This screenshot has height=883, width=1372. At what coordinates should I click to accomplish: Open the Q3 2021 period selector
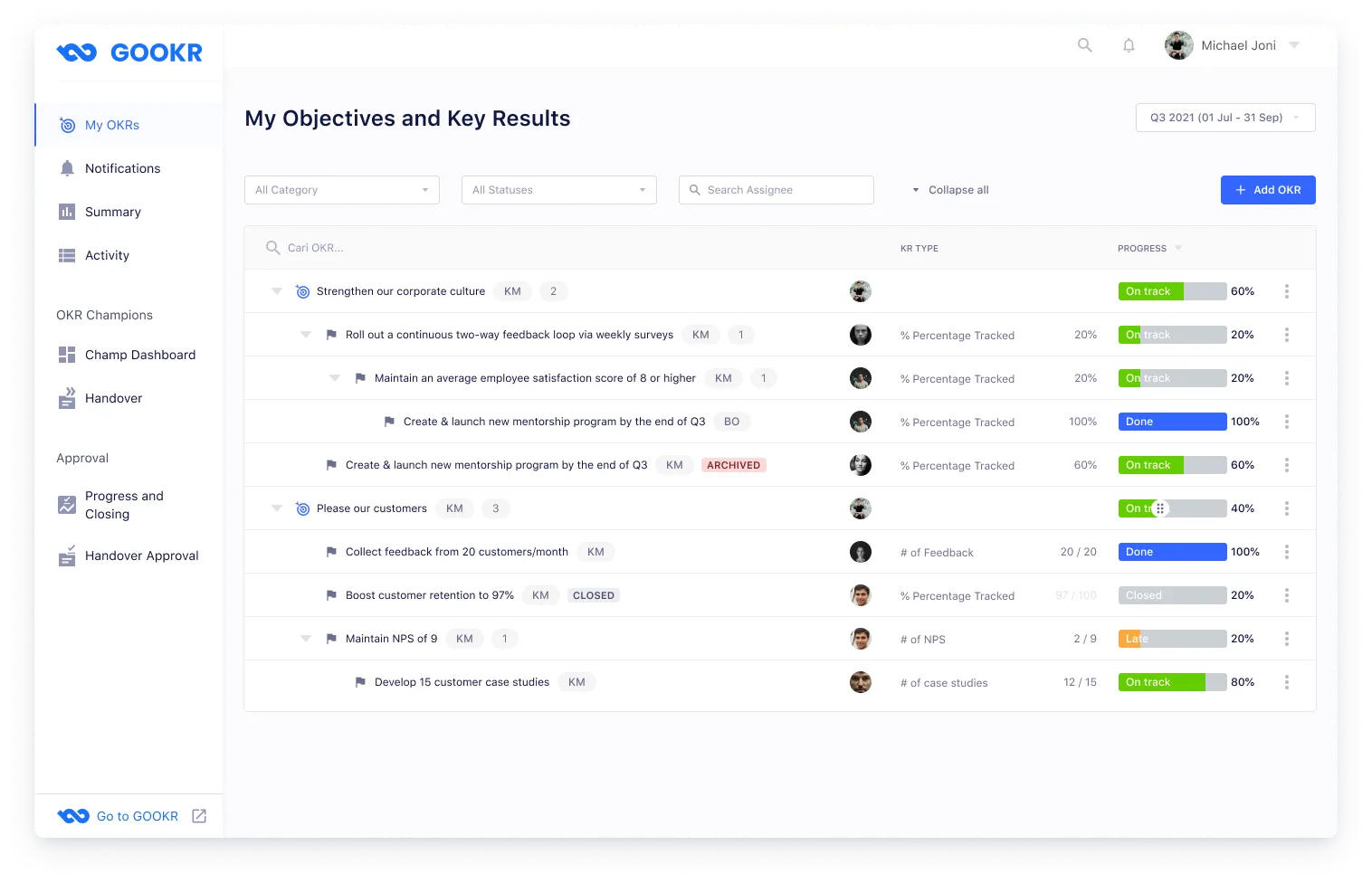1224,117
